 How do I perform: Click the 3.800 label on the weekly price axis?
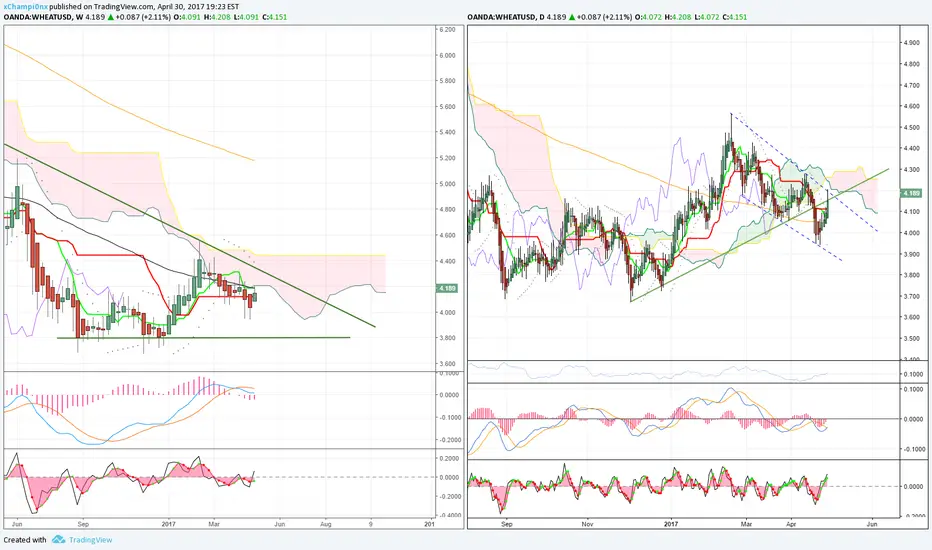point(447,338)
